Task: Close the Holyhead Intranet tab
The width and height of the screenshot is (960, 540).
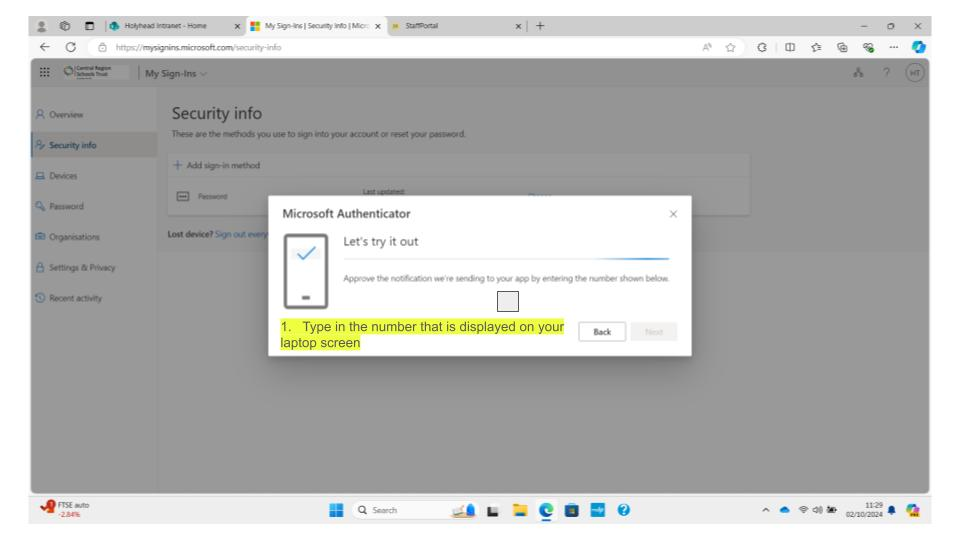Action: [x=238, y=26]
